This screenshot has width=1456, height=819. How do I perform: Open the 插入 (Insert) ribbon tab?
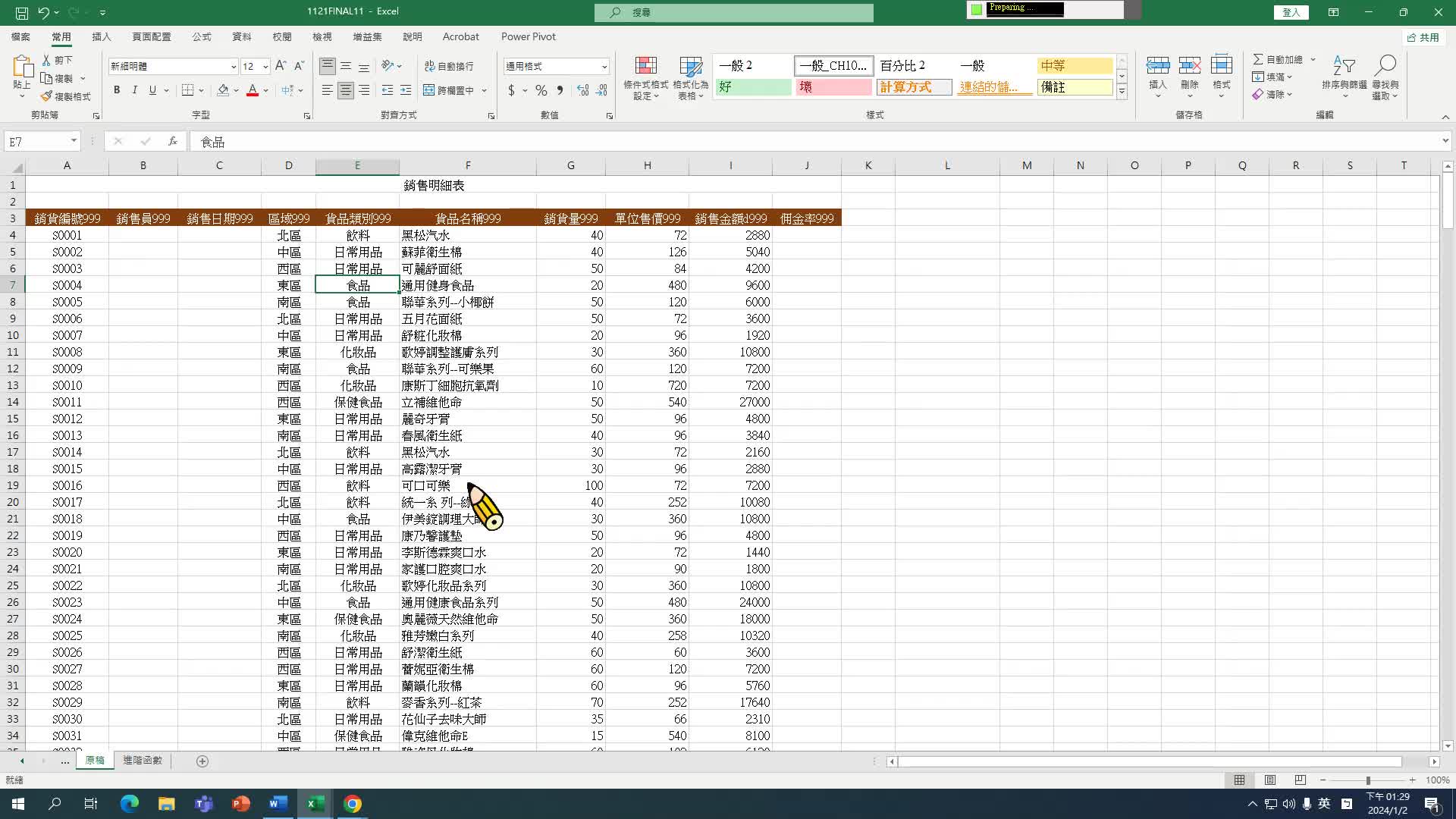point(102,36)
